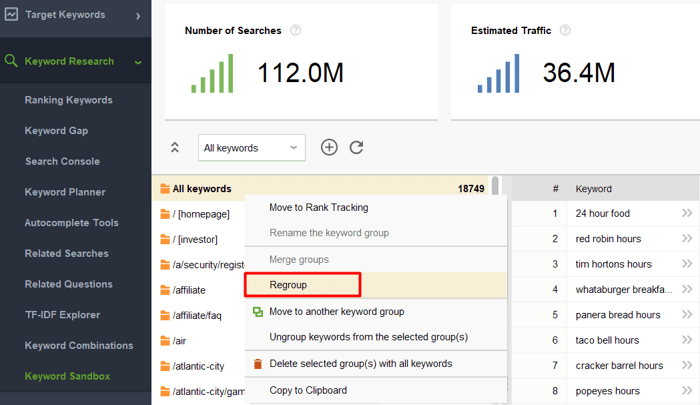Click the Keyword Research magnifier icon
Screen dimensions: 700x405
tap(11, 61)
